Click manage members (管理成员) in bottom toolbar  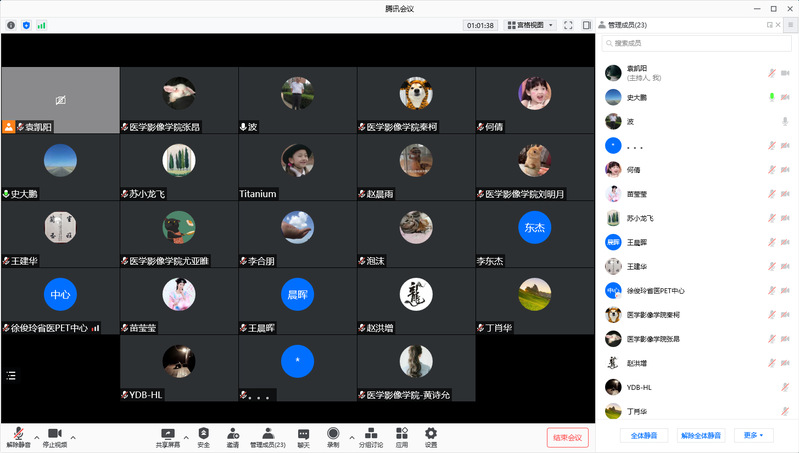click(x=267, y=436)
